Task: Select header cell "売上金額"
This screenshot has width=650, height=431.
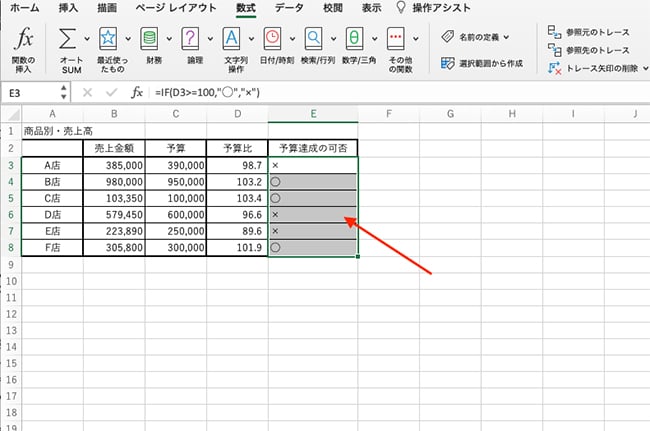Action: [114, 148]
